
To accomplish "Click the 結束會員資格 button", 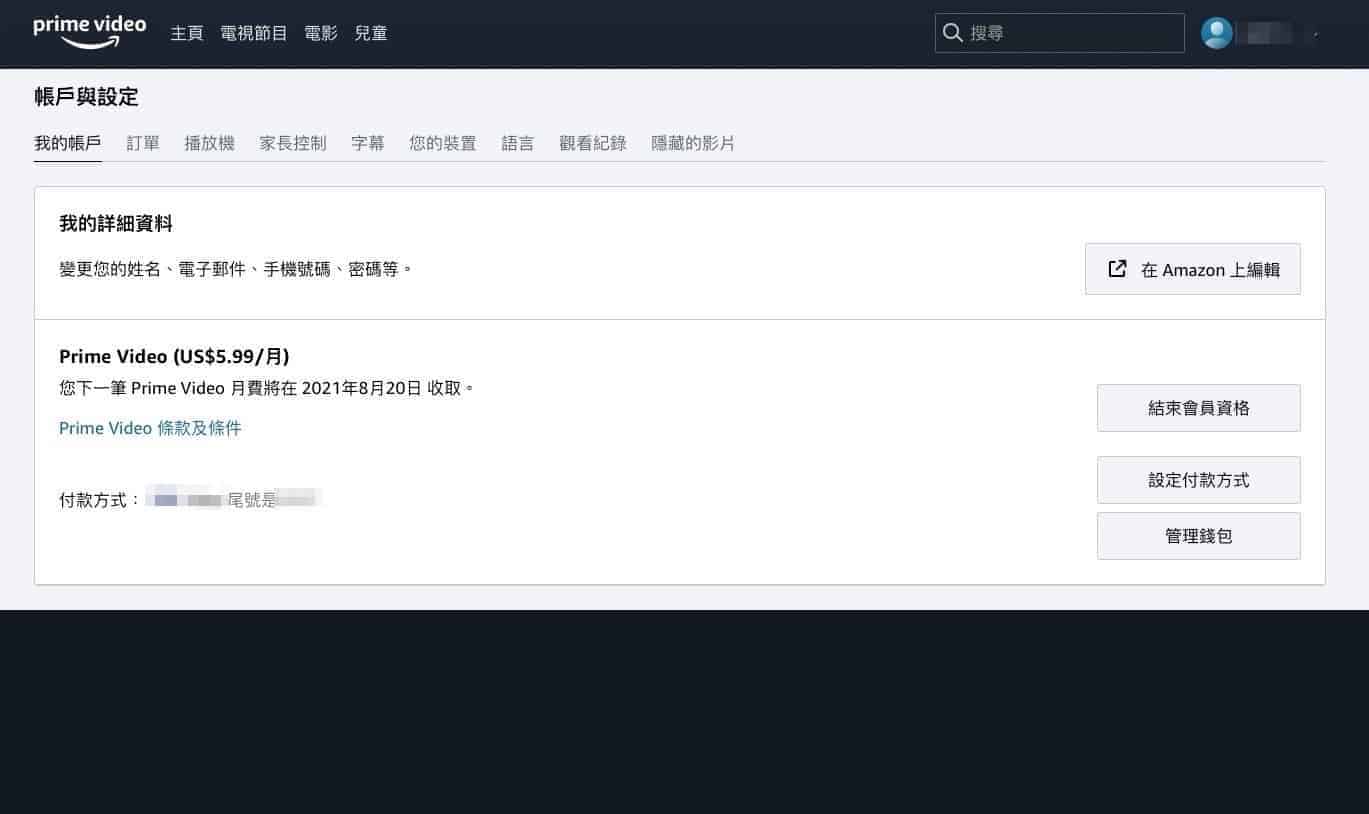I will click(1199, 408).
